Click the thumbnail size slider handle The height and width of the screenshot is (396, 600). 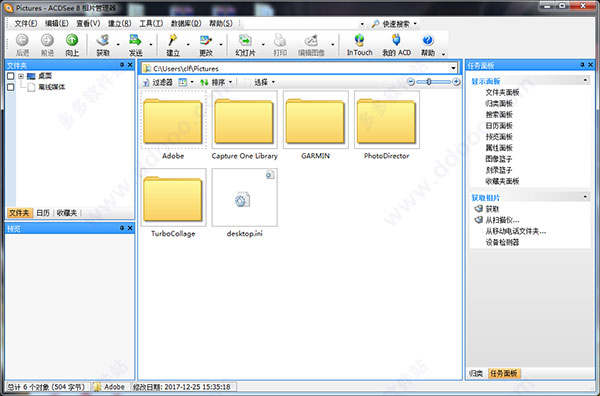[x=429, y=81]
